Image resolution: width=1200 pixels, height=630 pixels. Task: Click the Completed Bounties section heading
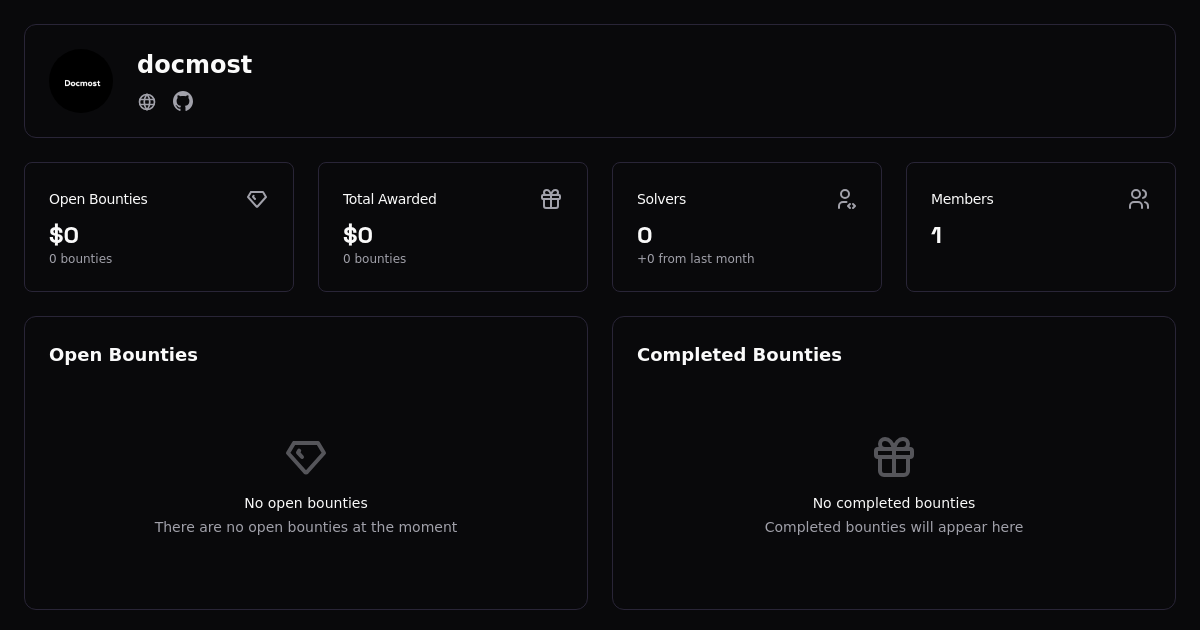pyautogui.click(x=739, y=355)
